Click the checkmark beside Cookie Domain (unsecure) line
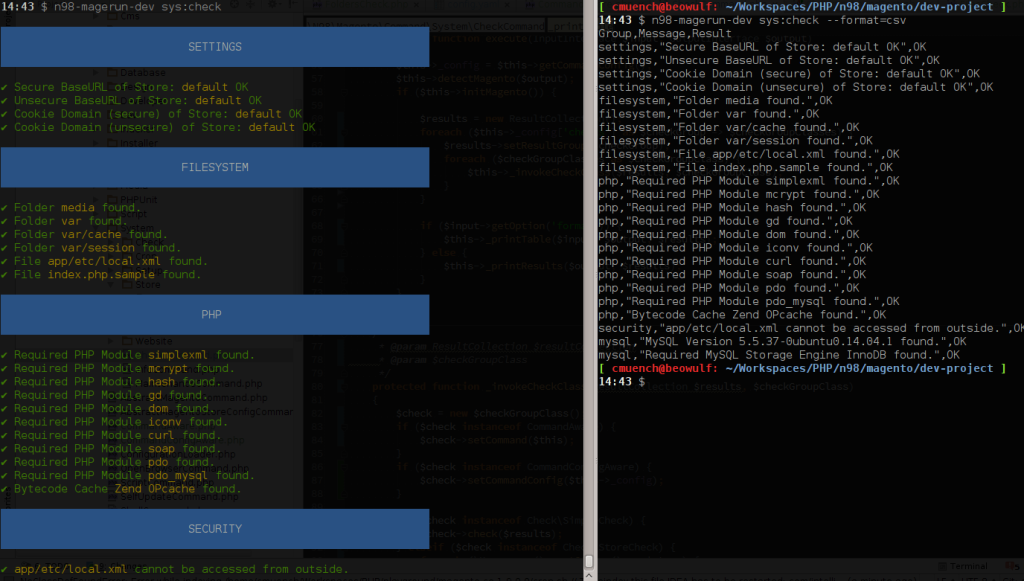The width and height of the screenshot is (1024, 581). pos(5,127)
